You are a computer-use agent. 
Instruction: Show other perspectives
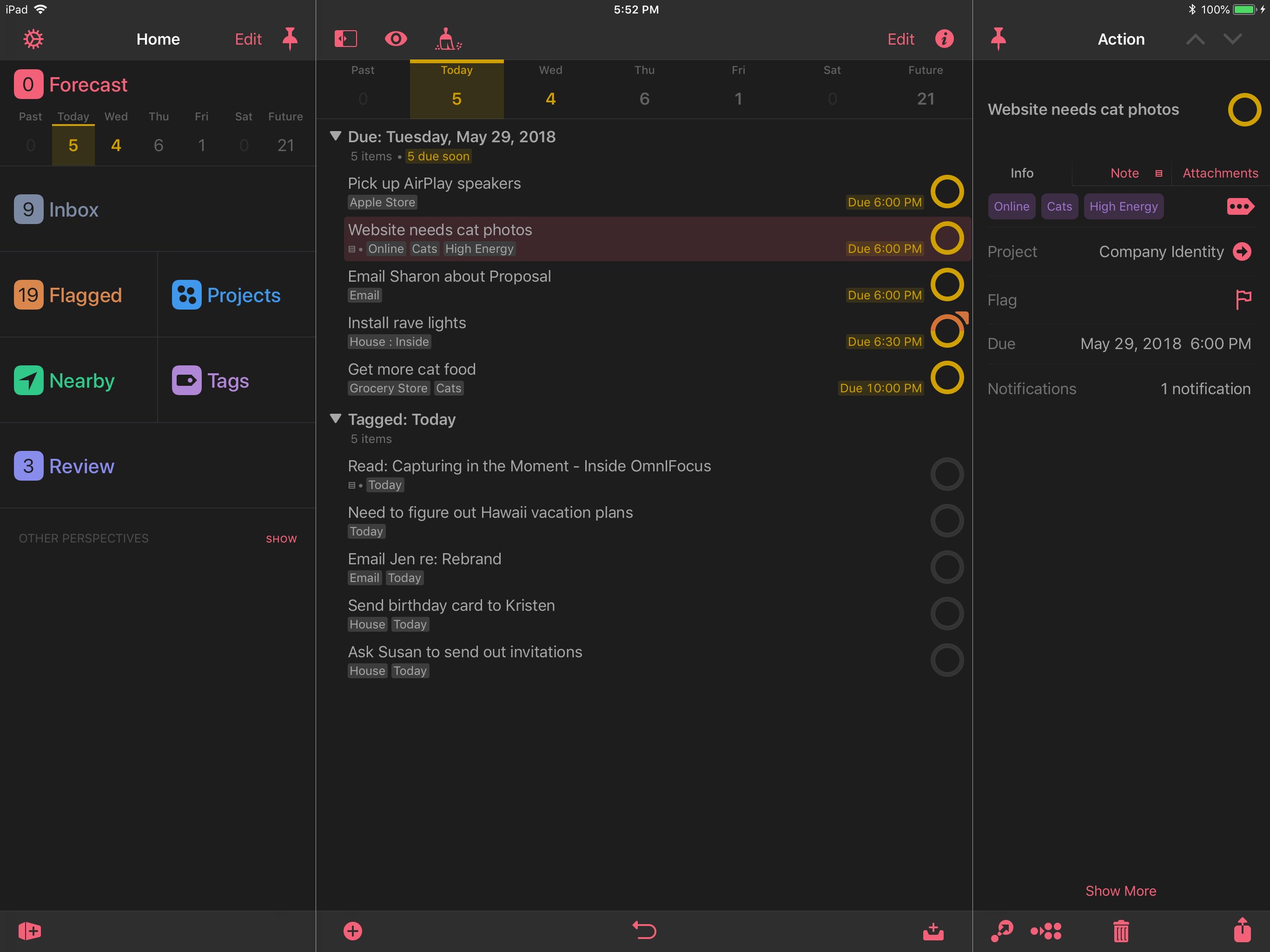point(281,539)
